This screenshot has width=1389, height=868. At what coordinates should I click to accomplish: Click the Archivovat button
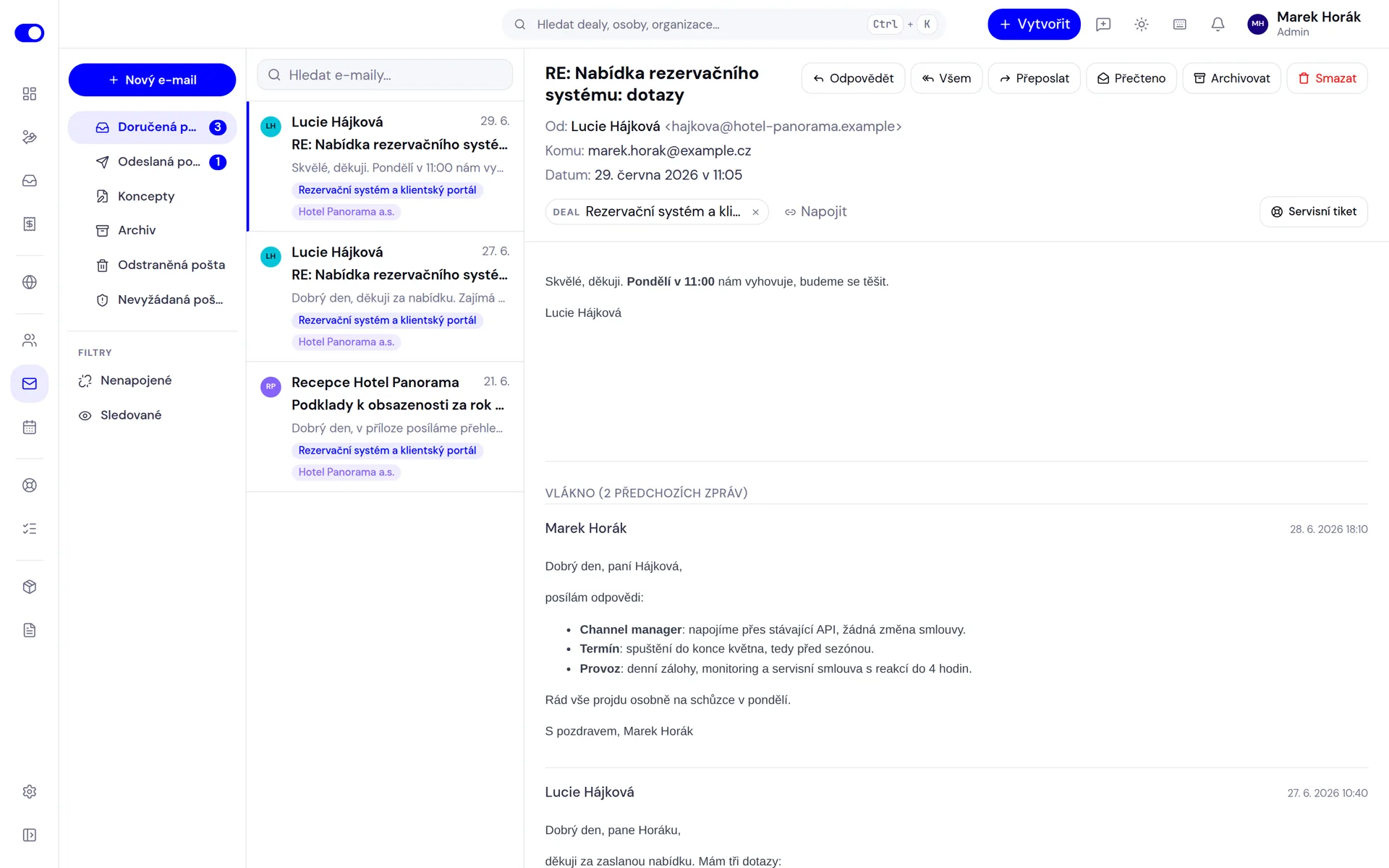(x=1231, y=78)
